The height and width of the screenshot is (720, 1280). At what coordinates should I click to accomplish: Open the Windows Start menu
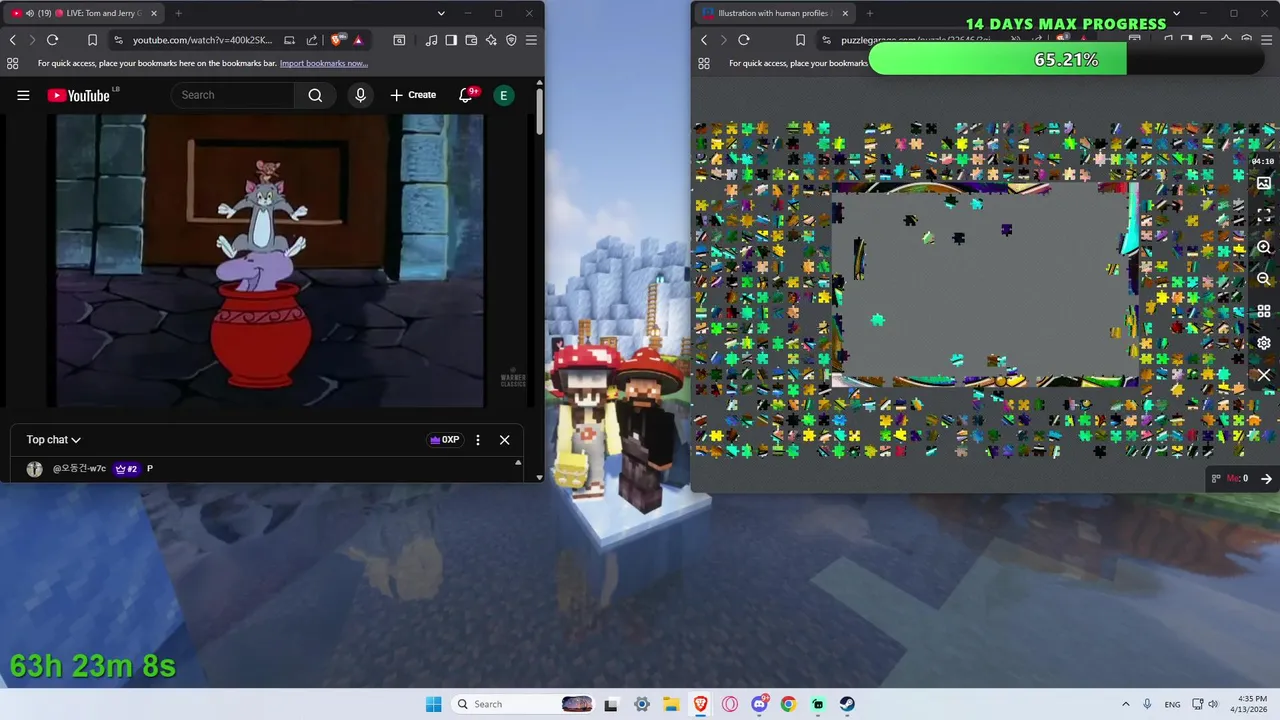click(x=433, y=704)
